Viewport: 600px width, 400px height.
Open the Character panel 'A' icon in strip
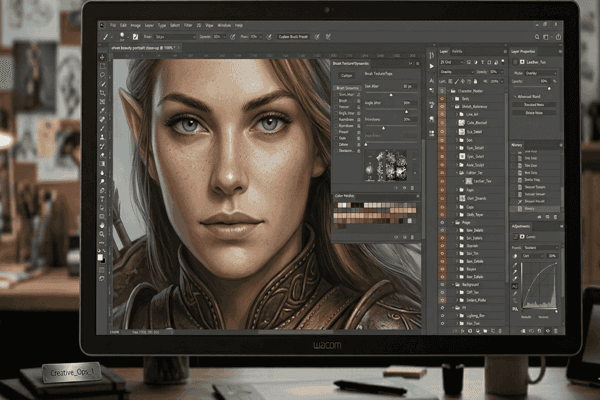tap(432, 81)
